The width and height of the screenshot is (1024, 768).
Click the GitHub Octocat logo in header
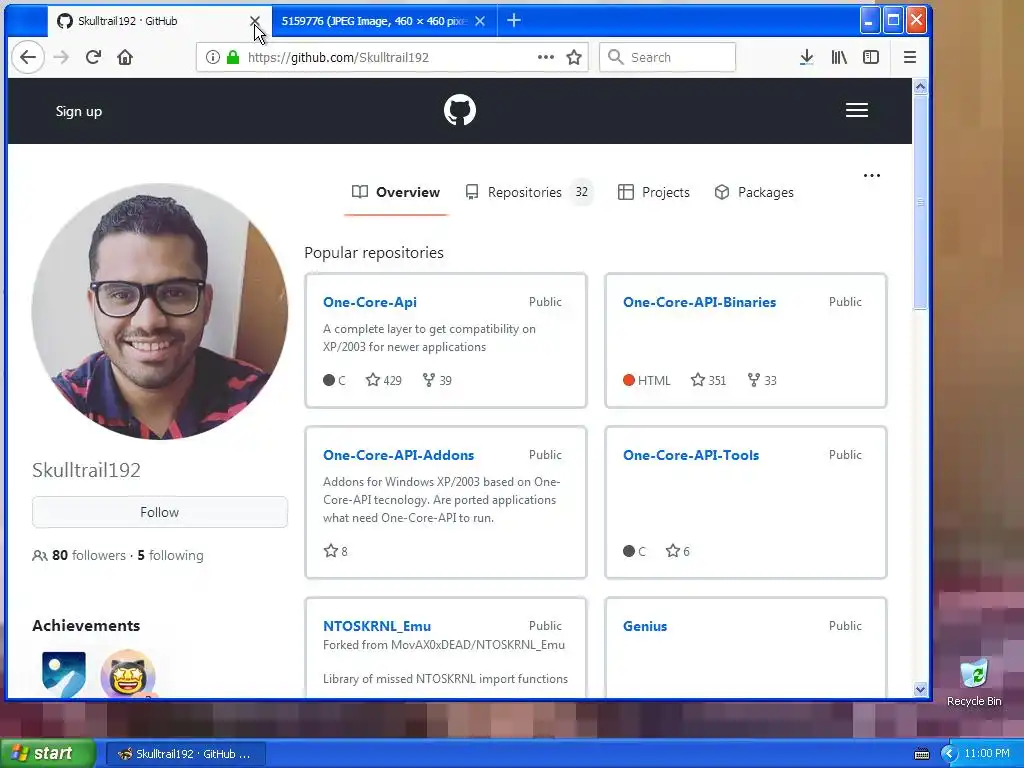[x=460, y=110]
